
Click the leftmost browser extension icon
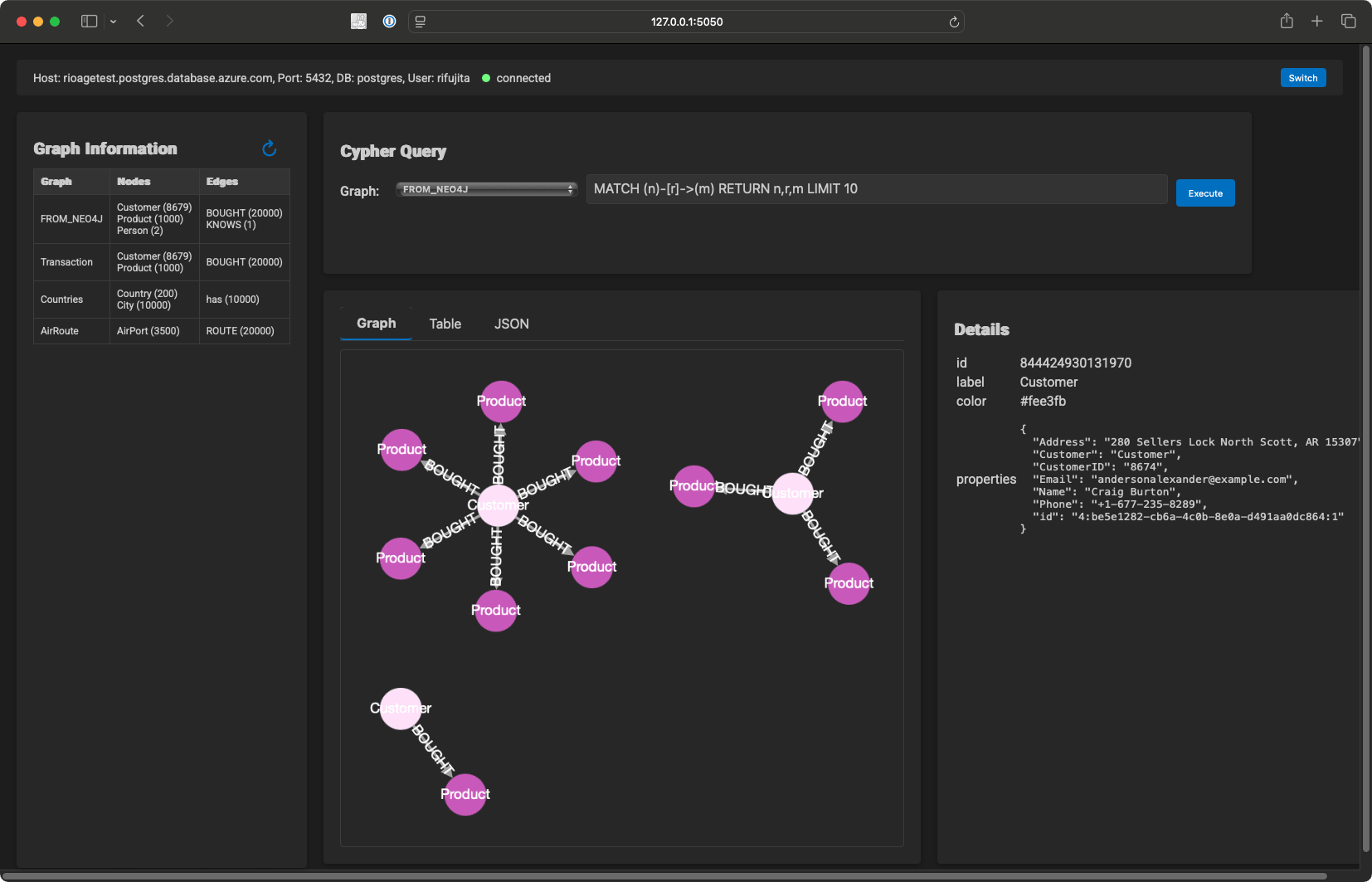pos(358,21)
